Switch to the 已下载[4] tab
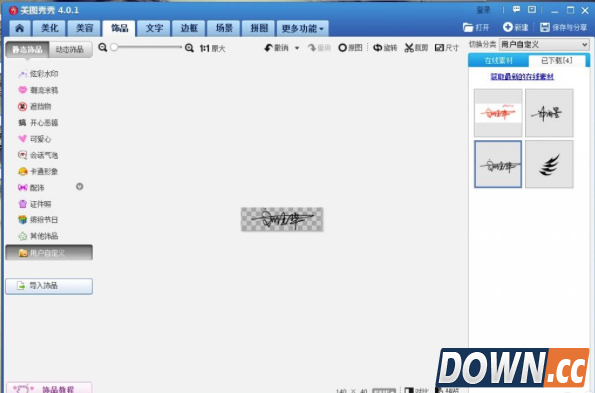The width and height of the screenshot is (595, 393). (x=557, y=61)
